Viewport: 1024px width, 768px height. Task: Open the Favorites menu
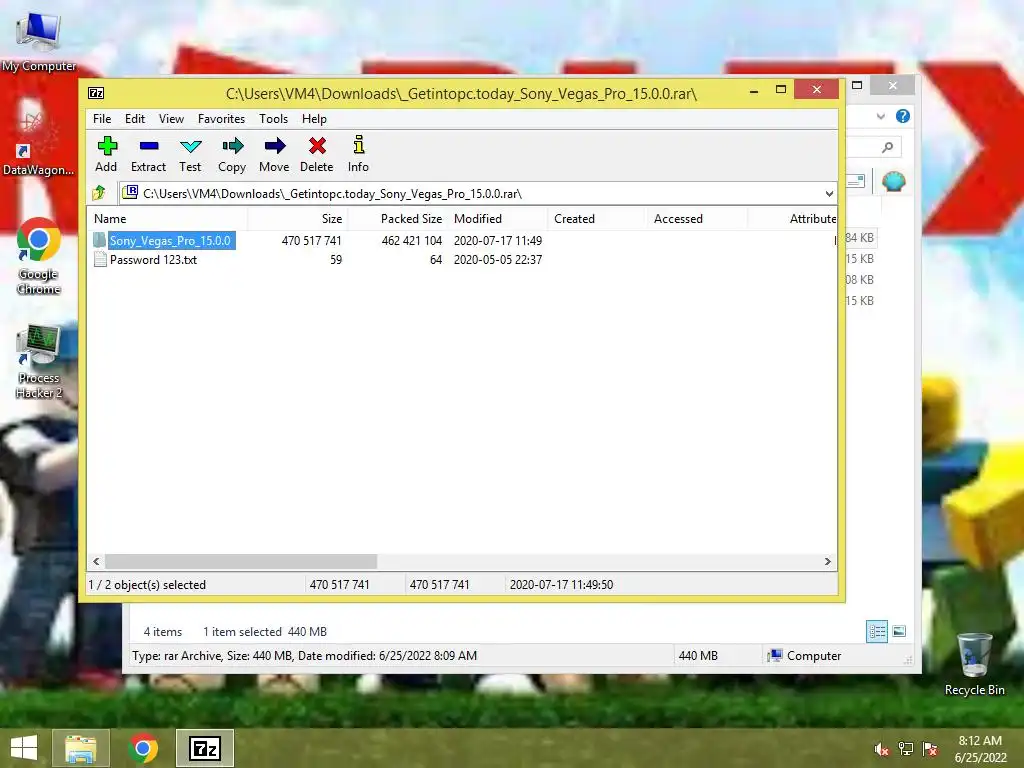pos(221,119)
